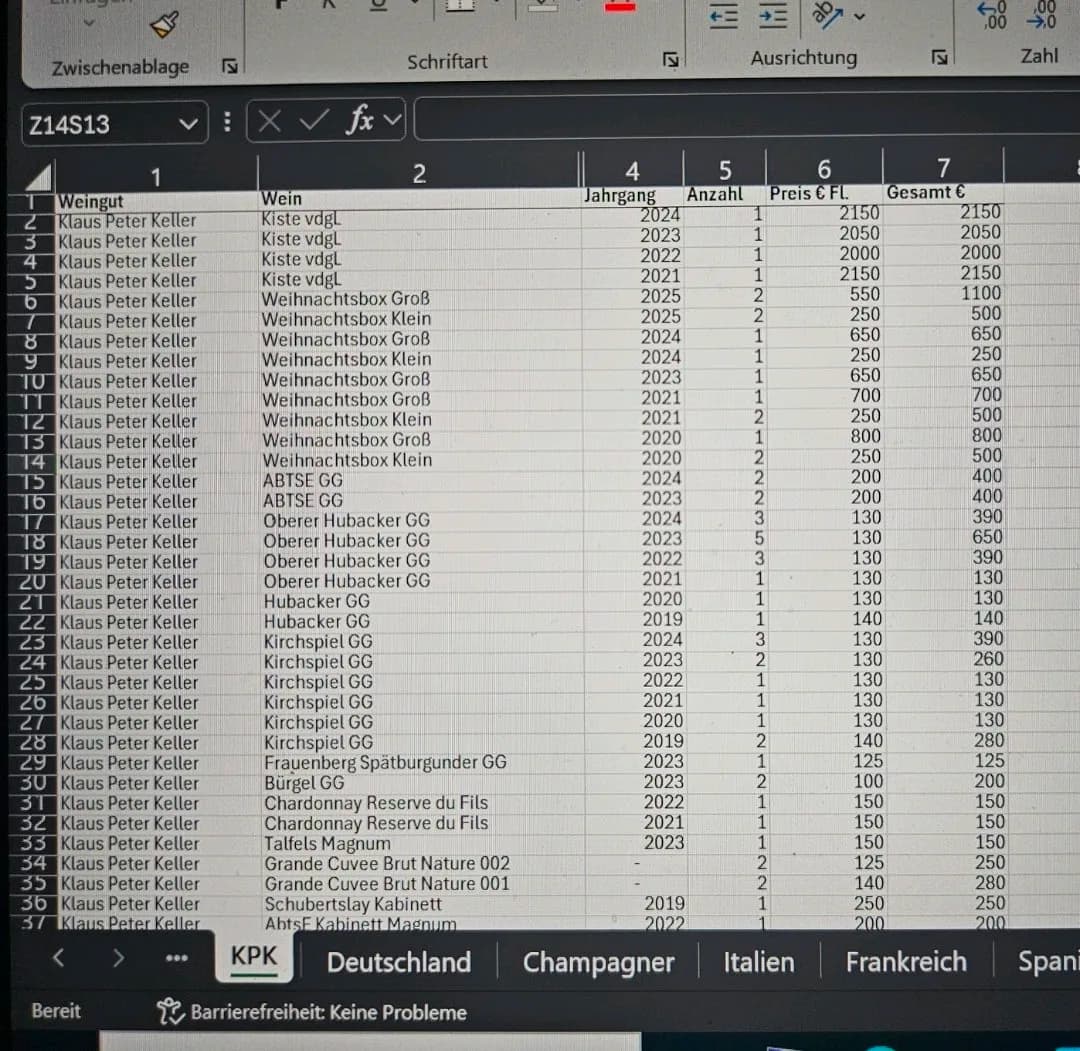
Task: Select column header 5
Action: pos(725,169)
